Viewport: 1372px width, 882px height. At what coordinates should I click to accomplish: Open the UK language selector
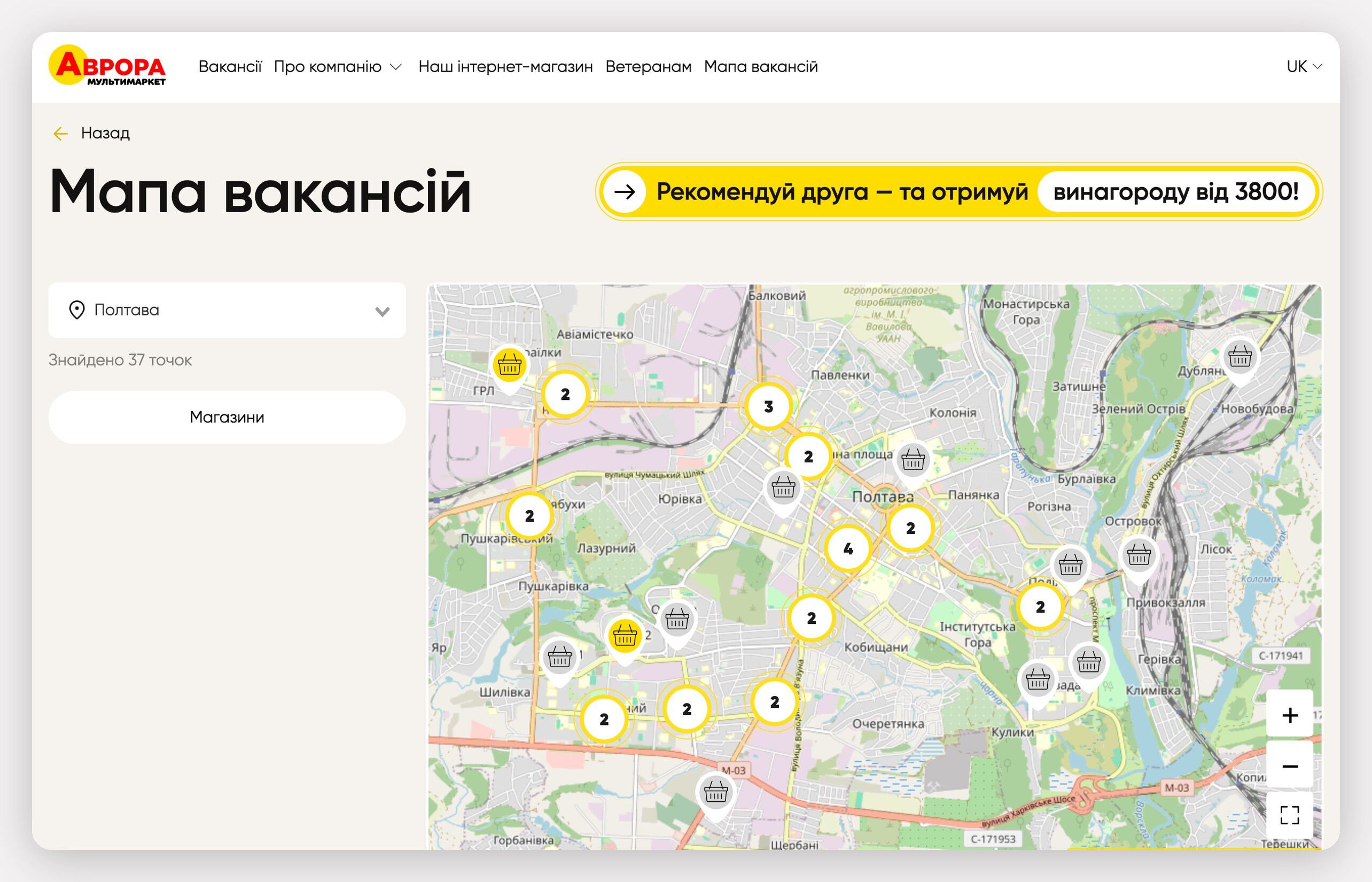(1304, 66)
